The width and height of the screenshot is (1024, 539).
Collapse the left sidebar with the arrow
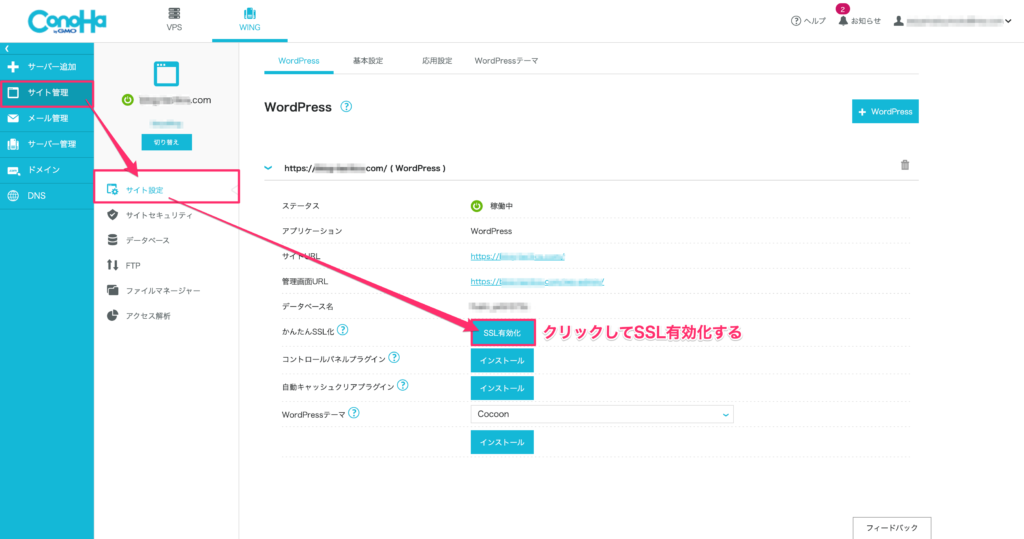click(x=7, y=49)
